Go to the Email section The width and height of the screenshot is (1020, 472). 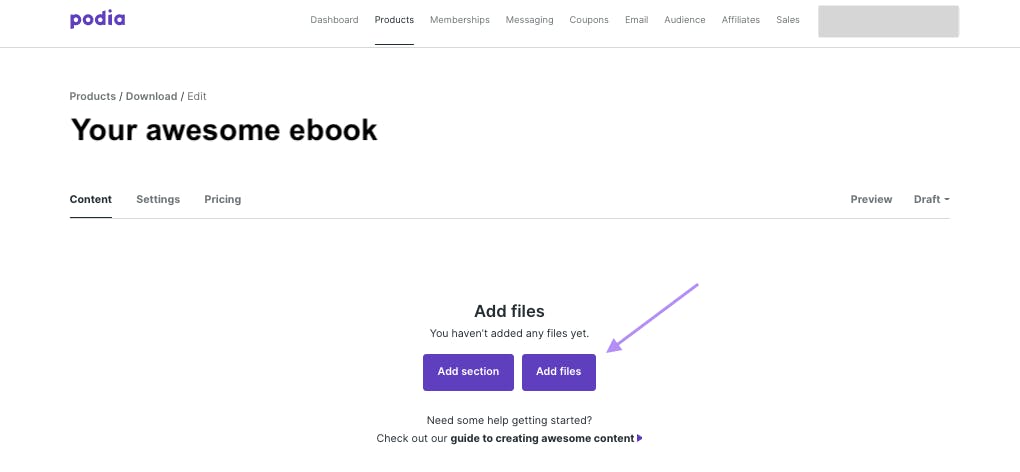click(x=637, y=20)
